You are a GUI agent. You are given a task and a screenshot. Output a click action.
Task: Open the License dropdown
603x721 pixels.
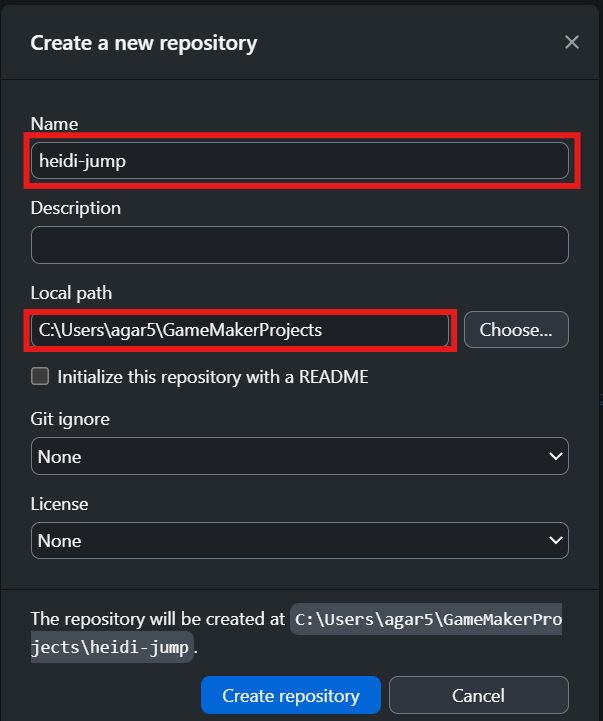coord(299,540)
